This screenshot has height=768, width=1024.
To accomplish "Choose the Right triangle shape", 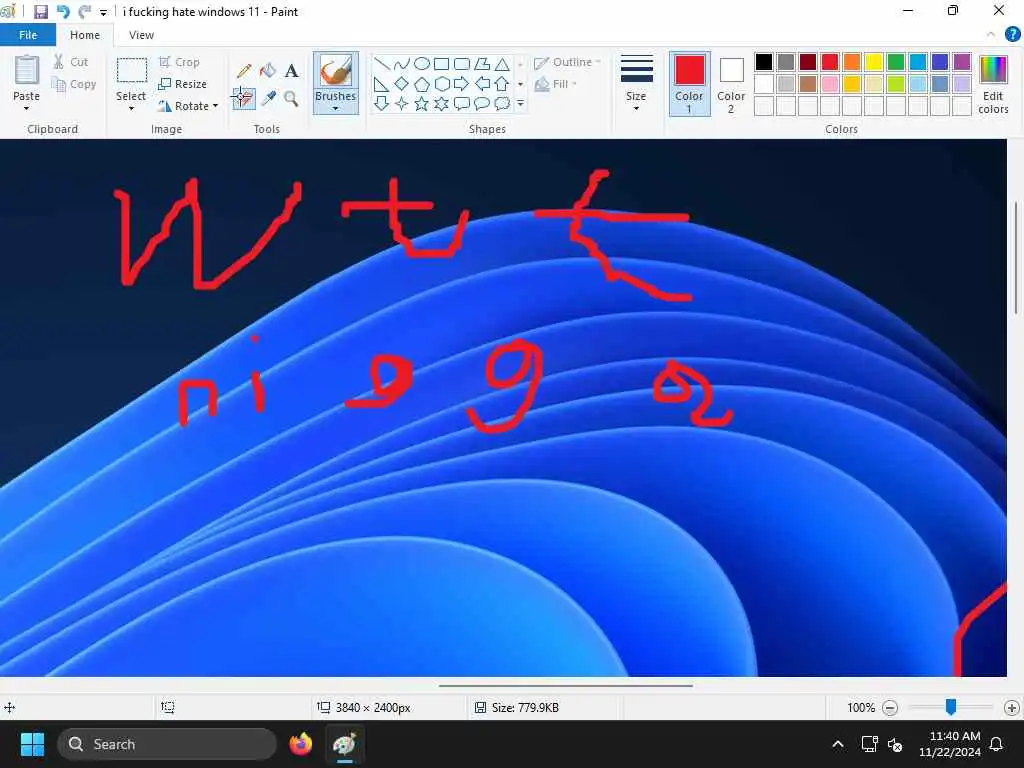I will point(382,84).
